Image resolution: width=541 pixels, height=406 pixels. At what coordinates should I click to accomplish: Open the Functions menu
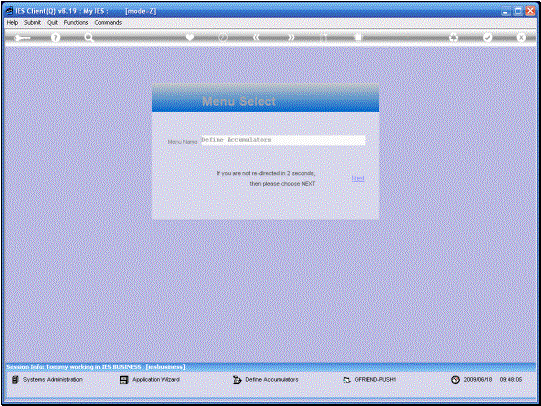click(76, 22)
